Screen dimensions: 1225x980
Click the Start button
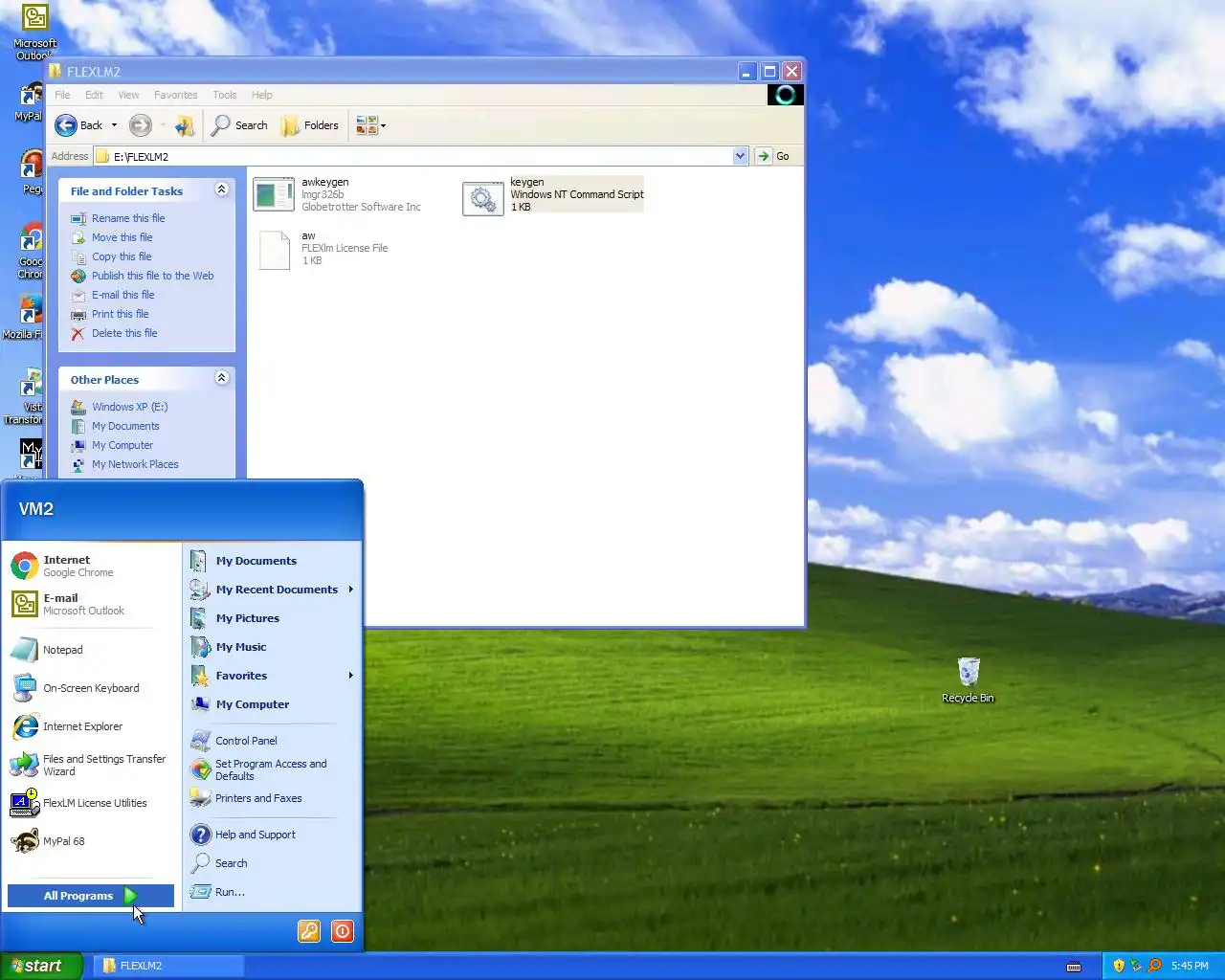click(x=41, y=966)
